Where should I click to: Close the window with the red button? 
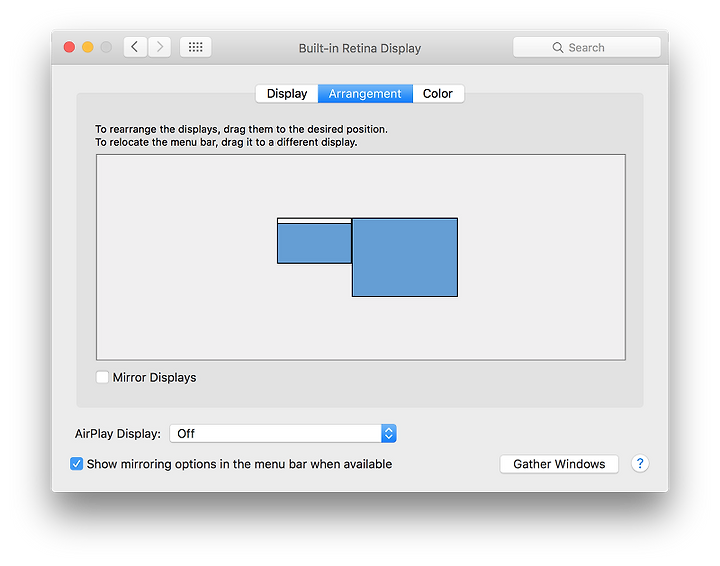pos(69,47)
